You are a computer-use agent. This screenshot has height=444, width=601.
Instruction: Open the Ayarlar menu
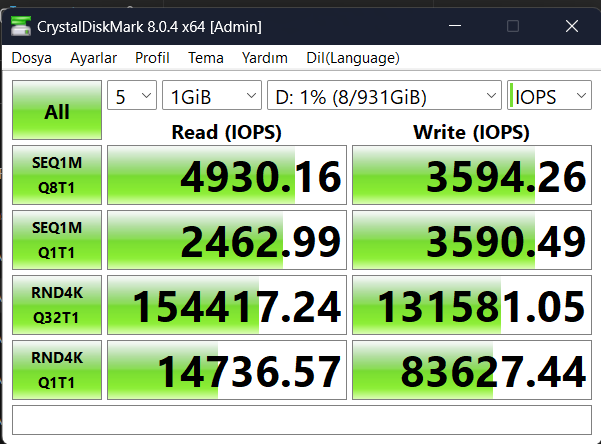(x=93, y=58)
